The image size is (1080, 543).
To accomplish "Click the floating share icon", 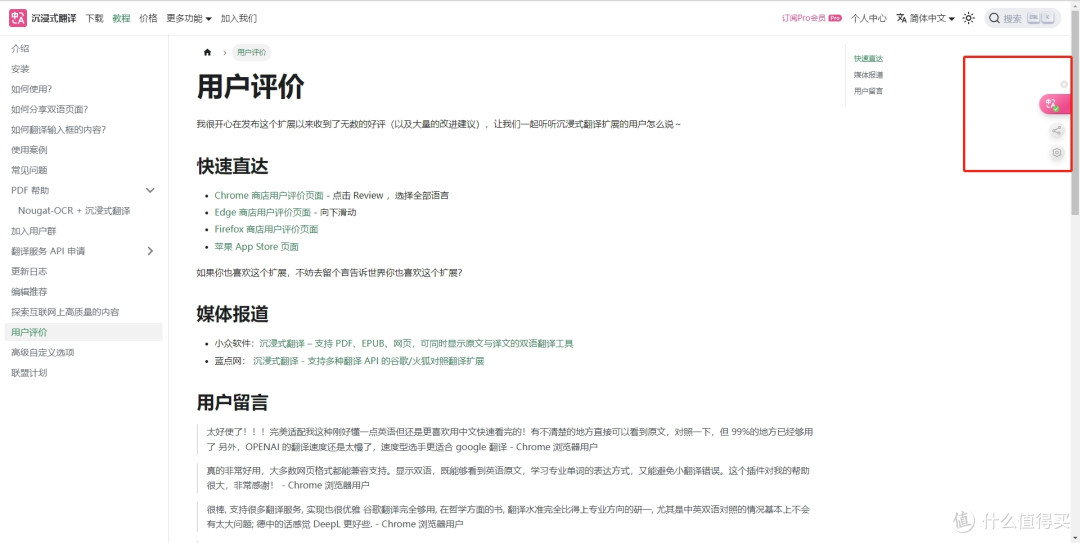I will click(1057, 130).
